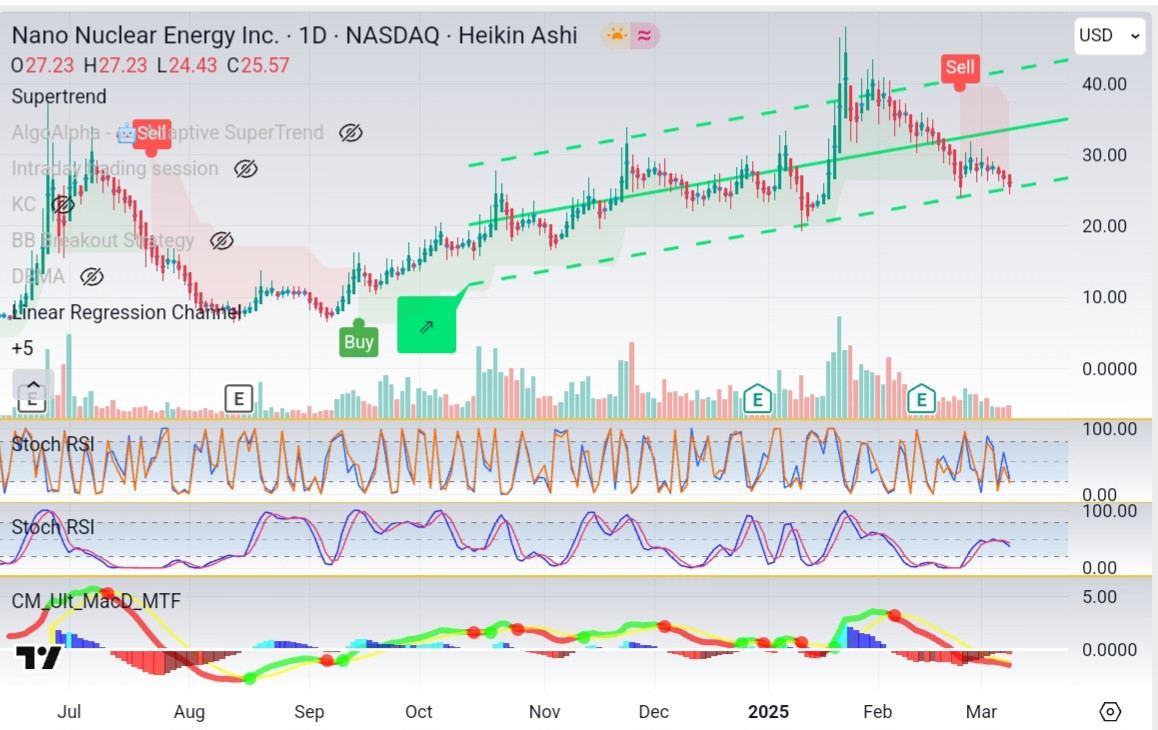Image resolution: width=1158 pixels, height=730 pixels.
Task: Click the Jul label on the time axis
Action: 69,712
